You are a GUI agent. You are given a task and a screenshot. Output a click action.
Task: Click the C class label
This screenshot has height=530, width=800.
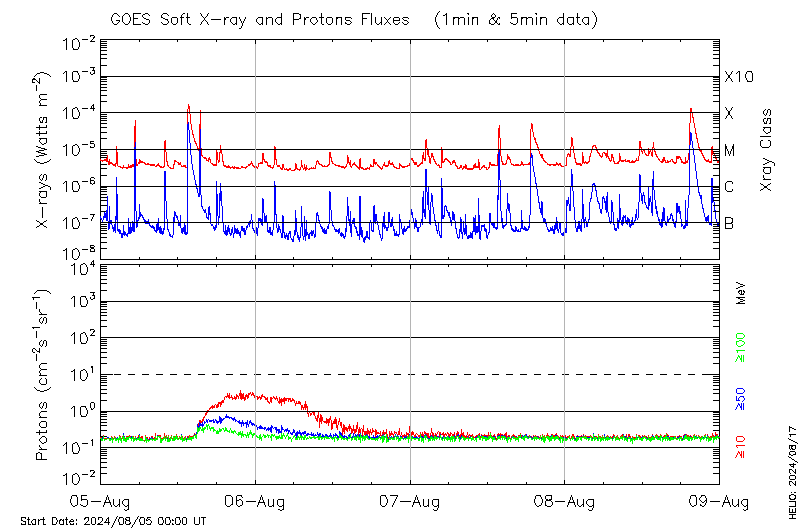730,187
